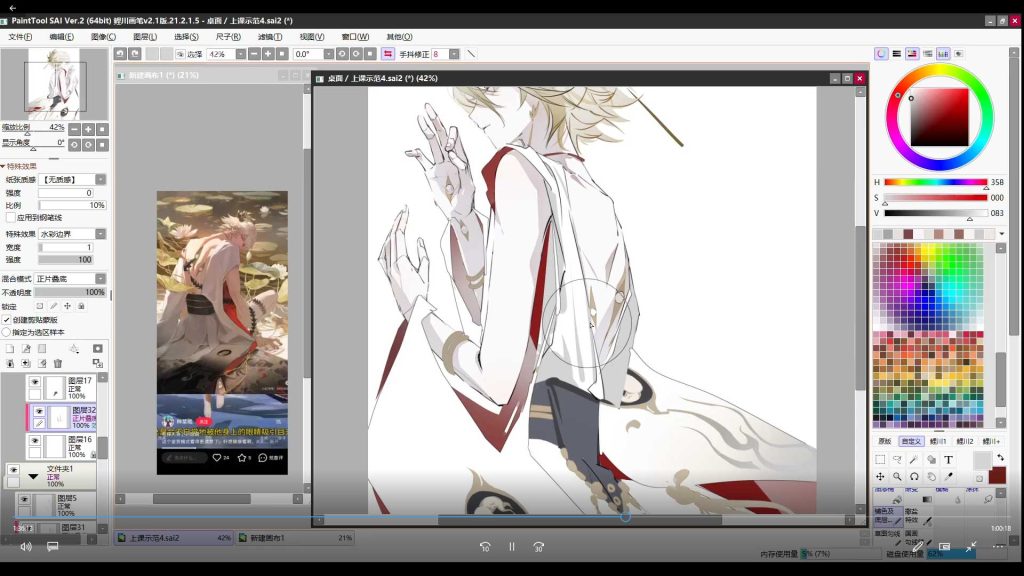
Task: Select the Magic Wand tool
Action: tap(914, 460)
